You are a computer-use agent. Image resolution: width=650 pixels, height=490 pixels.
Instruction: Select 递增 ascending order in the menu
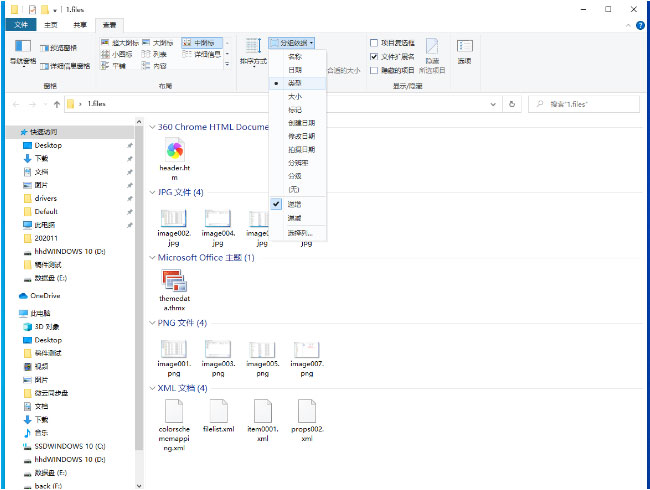click(x=297, y=204)
